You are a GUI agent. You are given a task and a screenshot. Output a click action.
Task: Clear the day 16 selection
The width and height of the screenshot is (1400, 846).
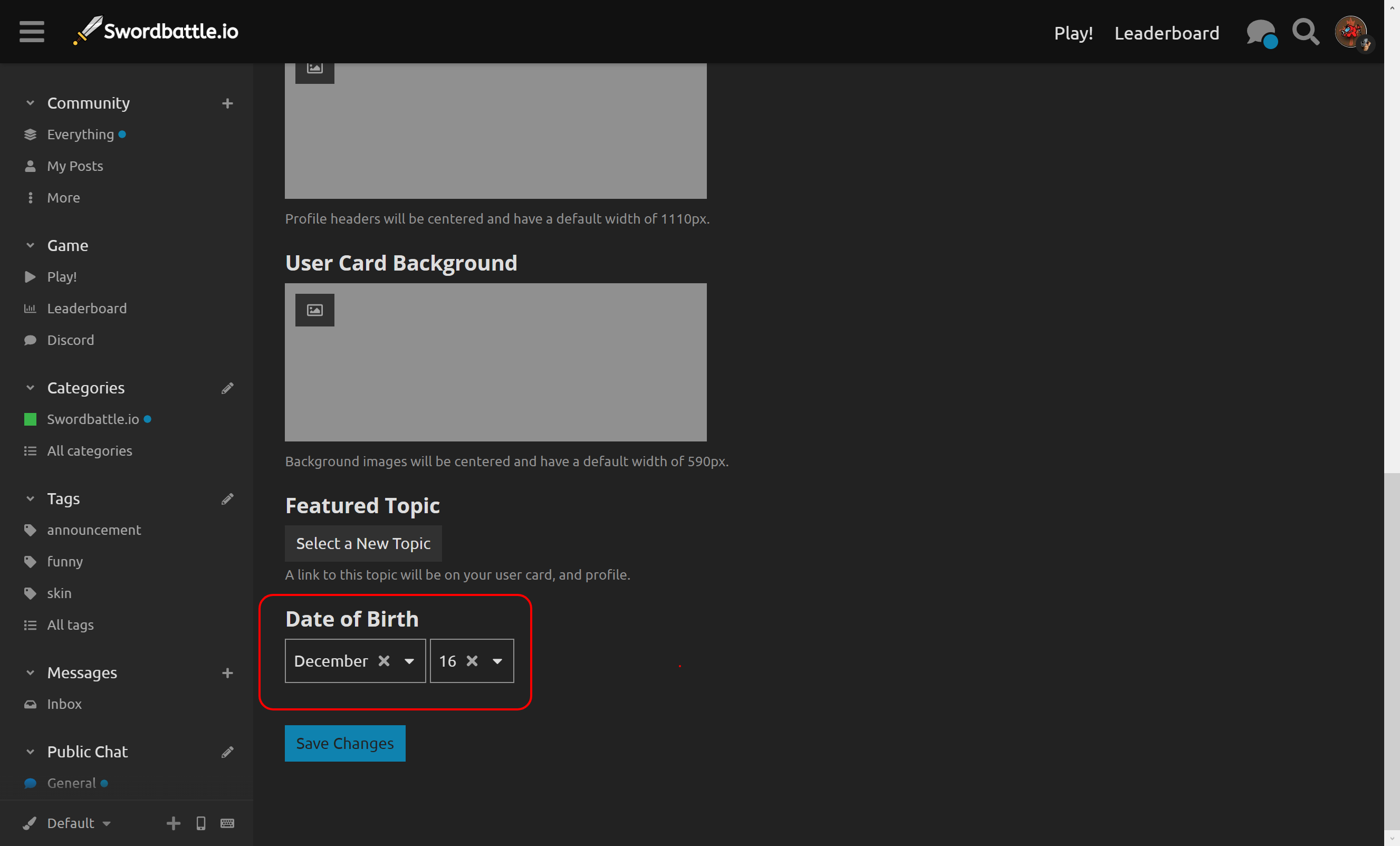pos(472,661)
